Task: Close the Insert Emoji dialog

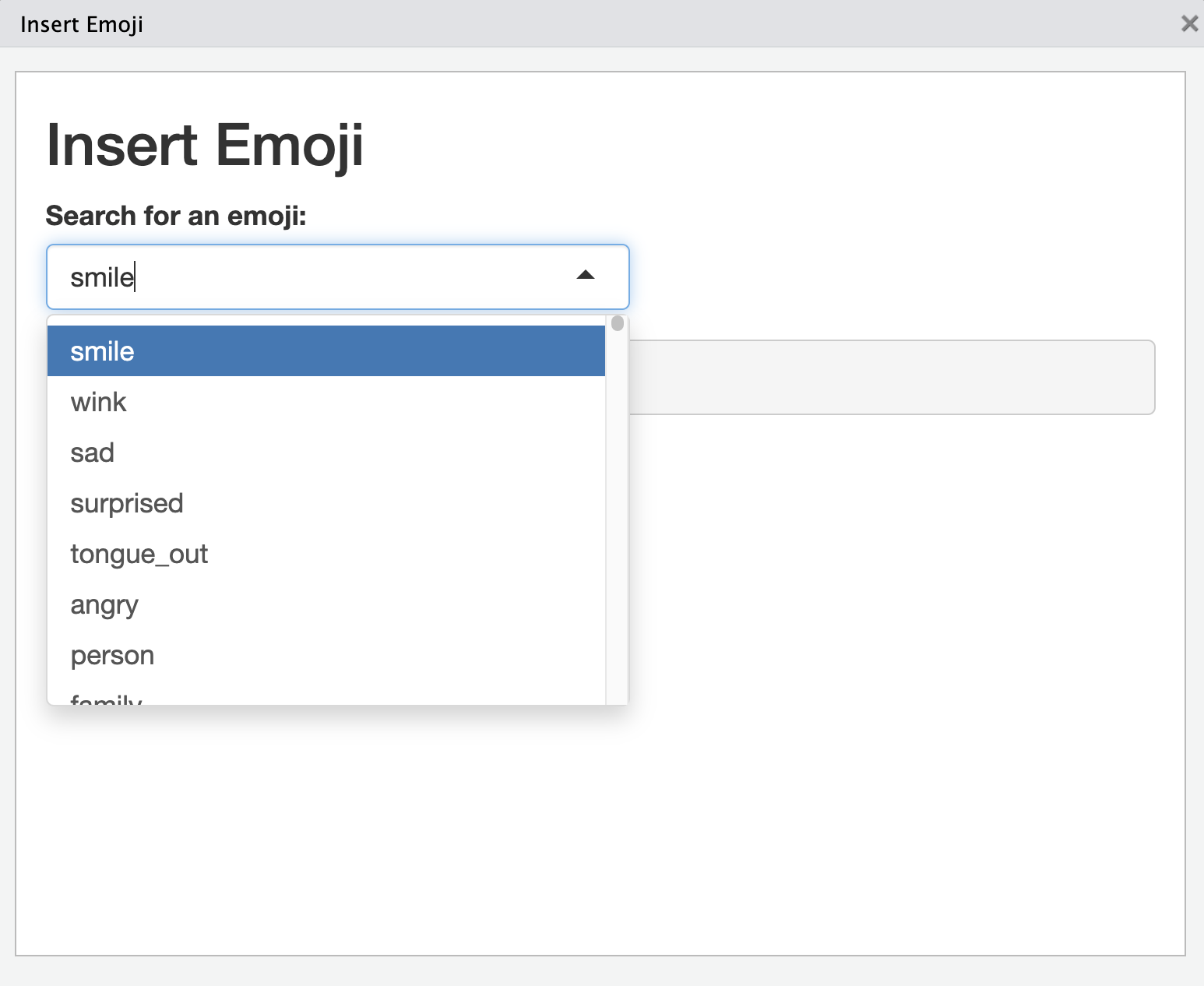Action: point(1188,23)
